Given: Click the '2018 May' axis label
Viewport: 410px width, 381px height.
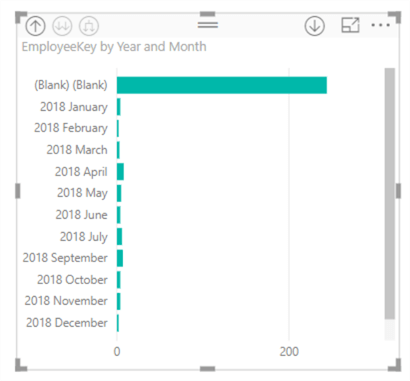Looking at the screenshot, I should click(x=82, y=193).
